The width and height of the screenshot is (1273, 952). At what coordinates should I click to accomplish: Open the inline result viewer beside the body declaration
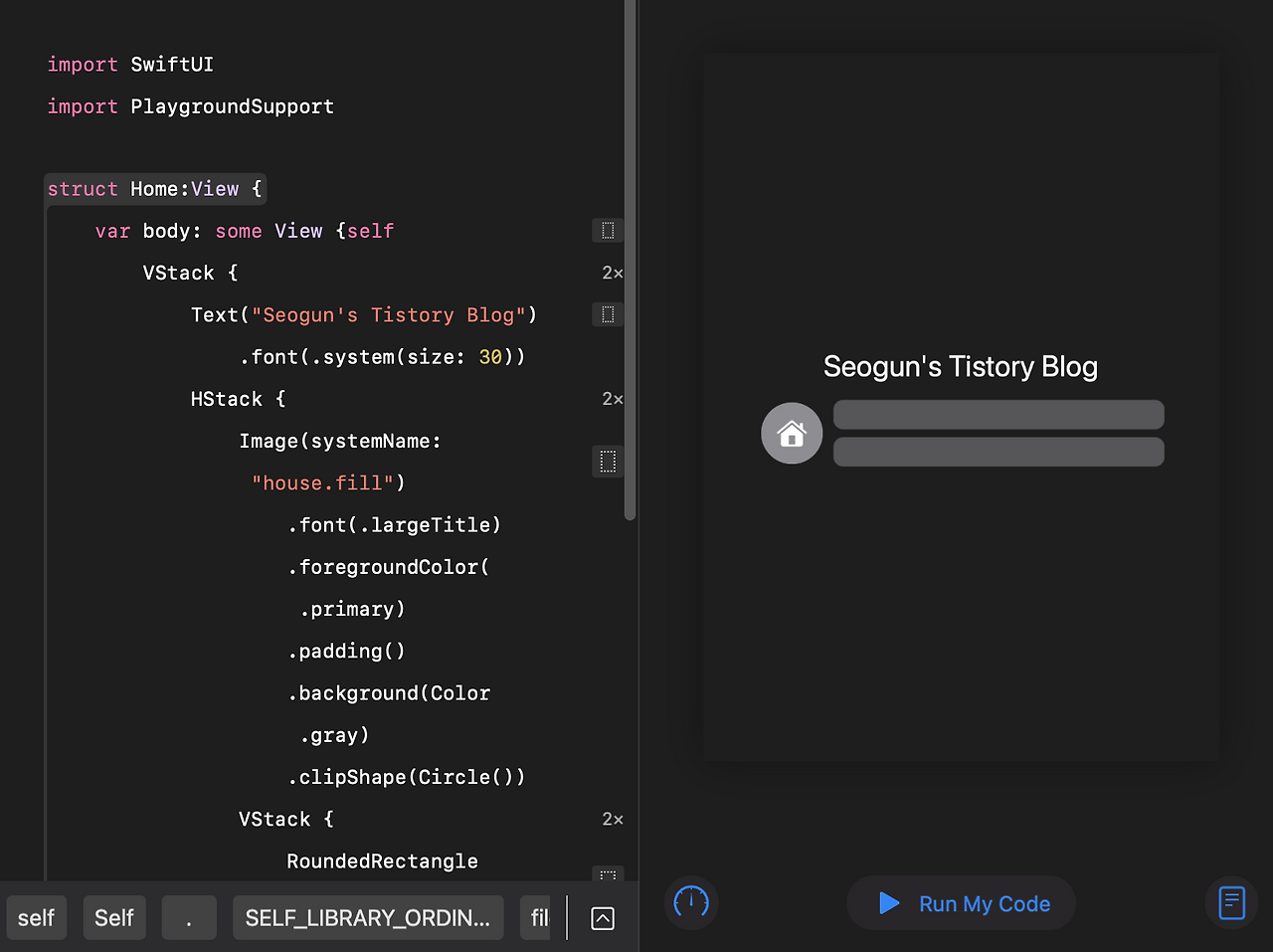(608, 230)
